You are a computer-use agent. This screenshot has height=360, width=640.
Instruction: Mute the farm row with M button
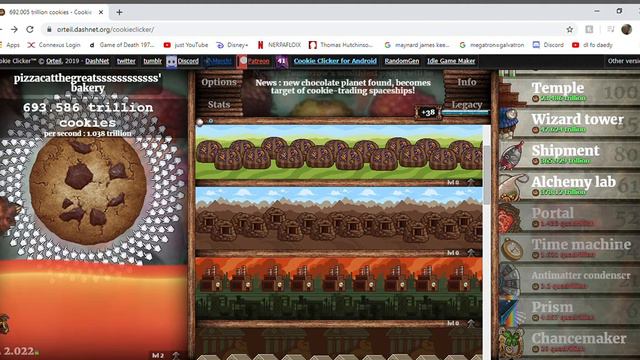453,182
